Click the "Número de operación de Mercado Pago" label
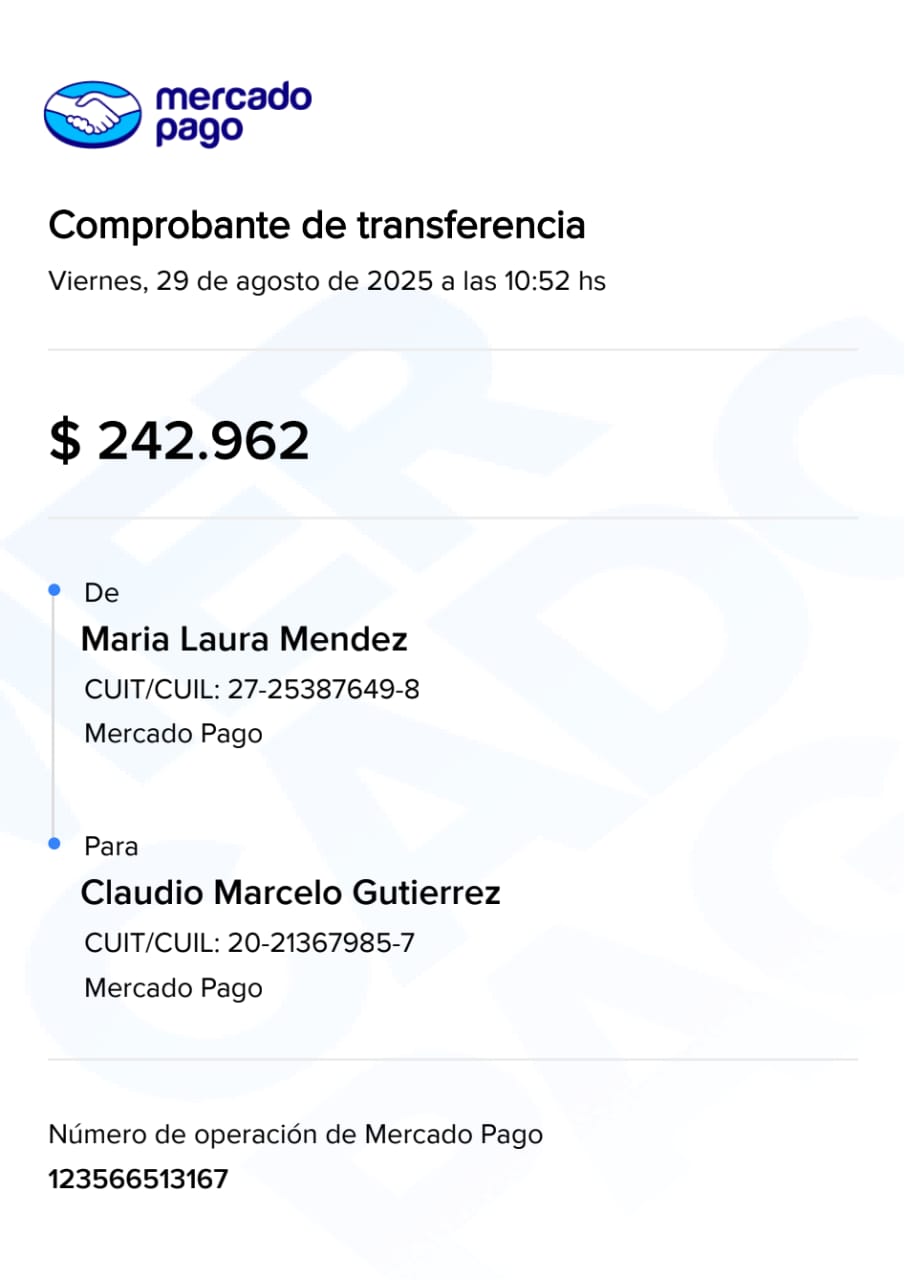This screenshot has width=905, height=1280. [295, 1135]
